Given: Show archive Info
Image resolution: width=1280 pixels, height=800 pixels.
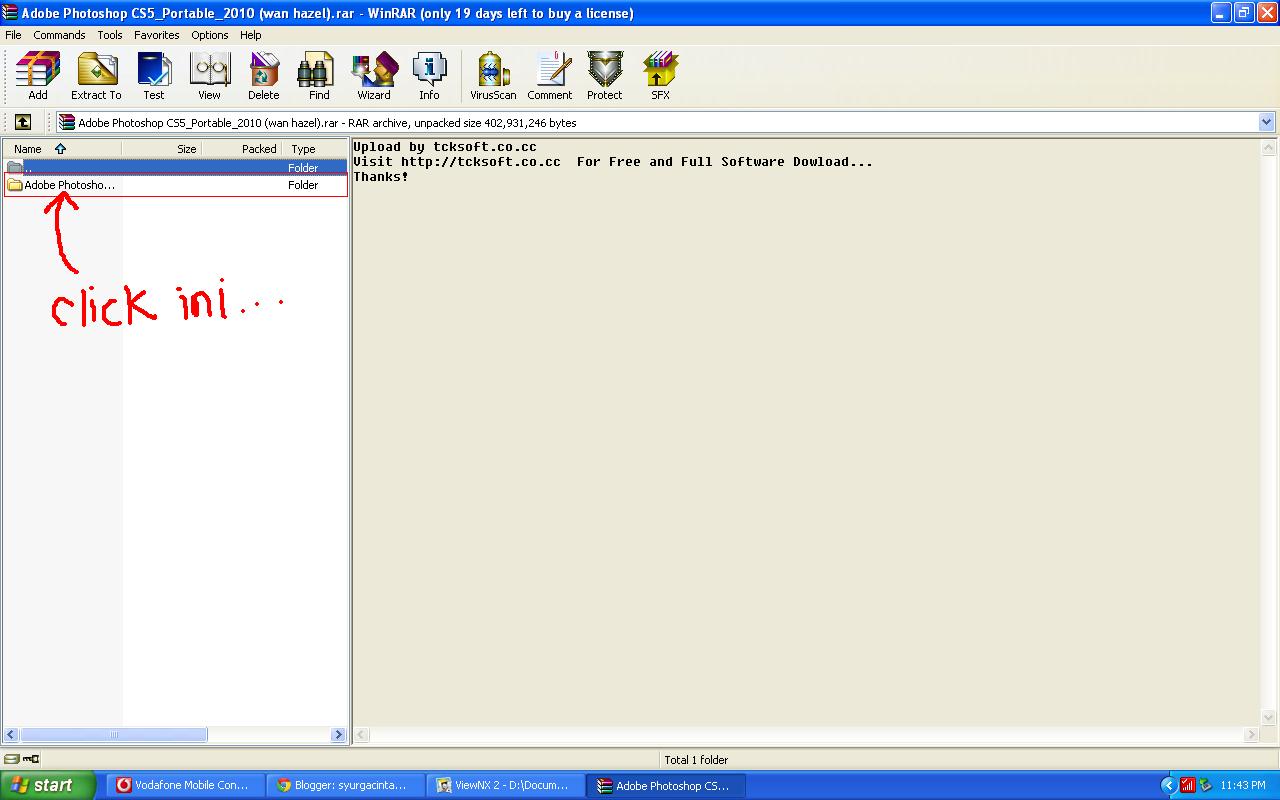Looking at the screenshot, I should coord(429,76).
